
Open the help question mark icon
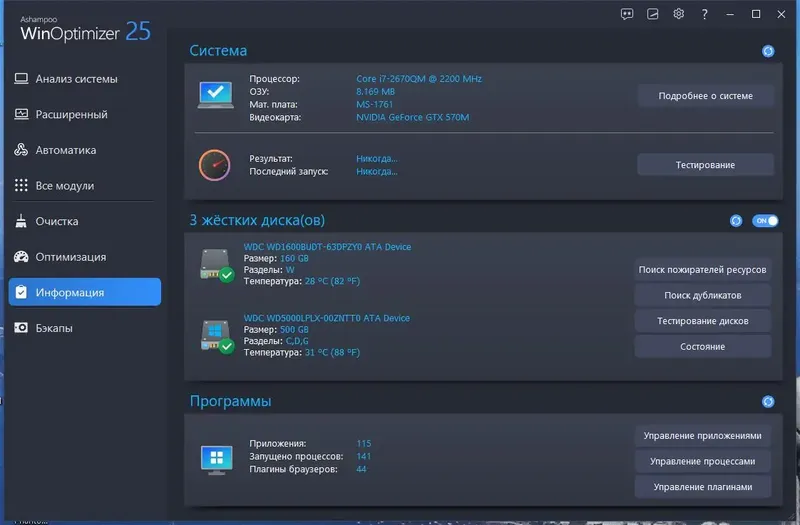click(704, 14)
